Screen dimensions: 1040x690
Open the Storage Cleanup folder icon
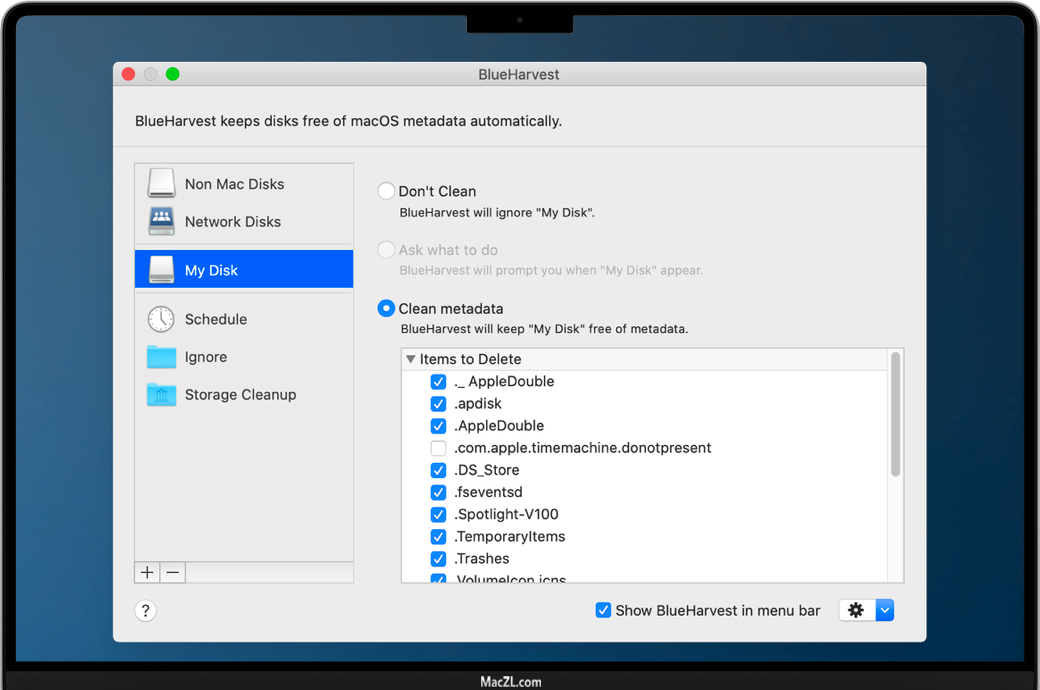click(161, 395)
